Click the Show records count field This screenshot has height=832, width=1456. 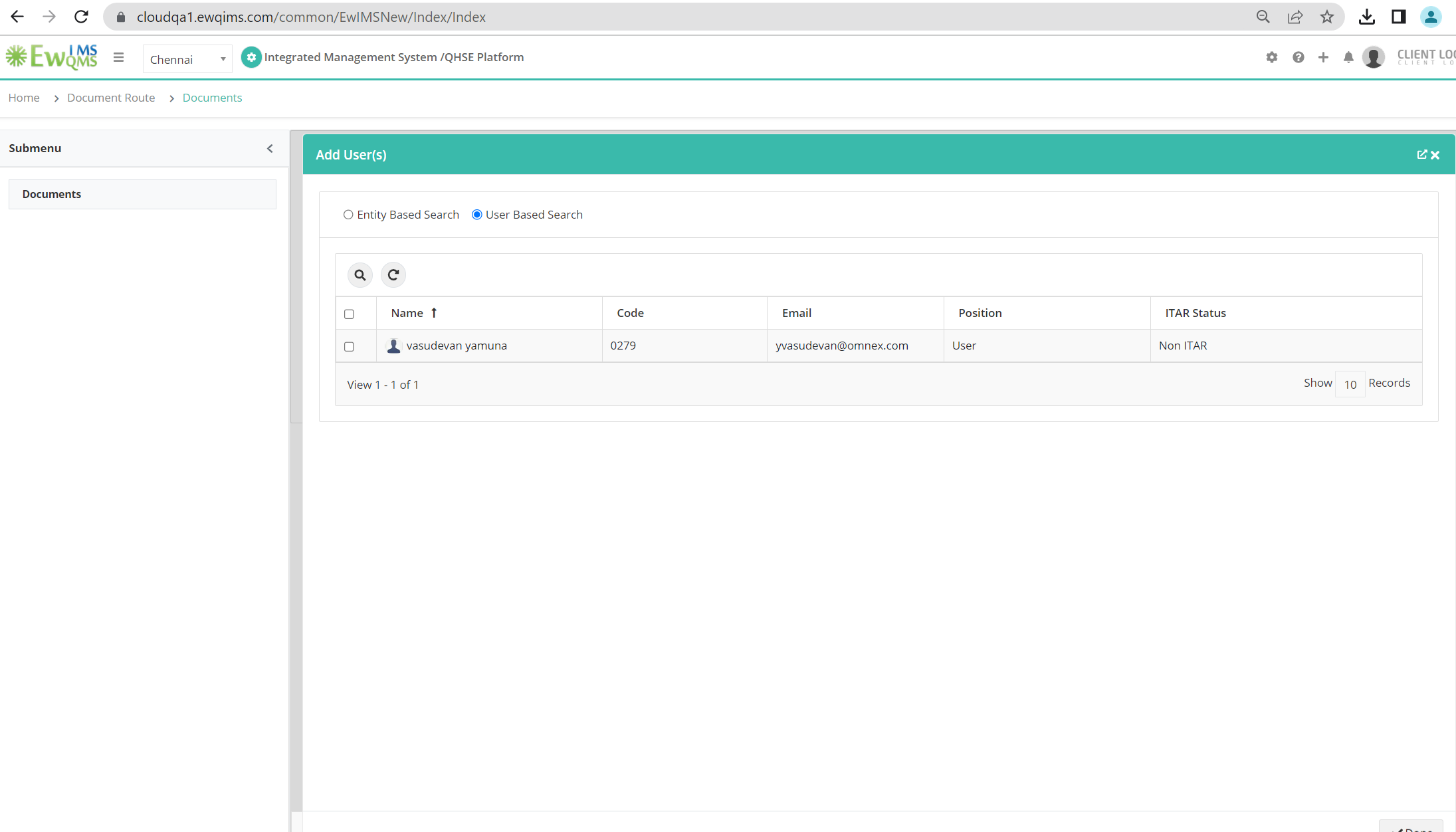click(1350, 384)
